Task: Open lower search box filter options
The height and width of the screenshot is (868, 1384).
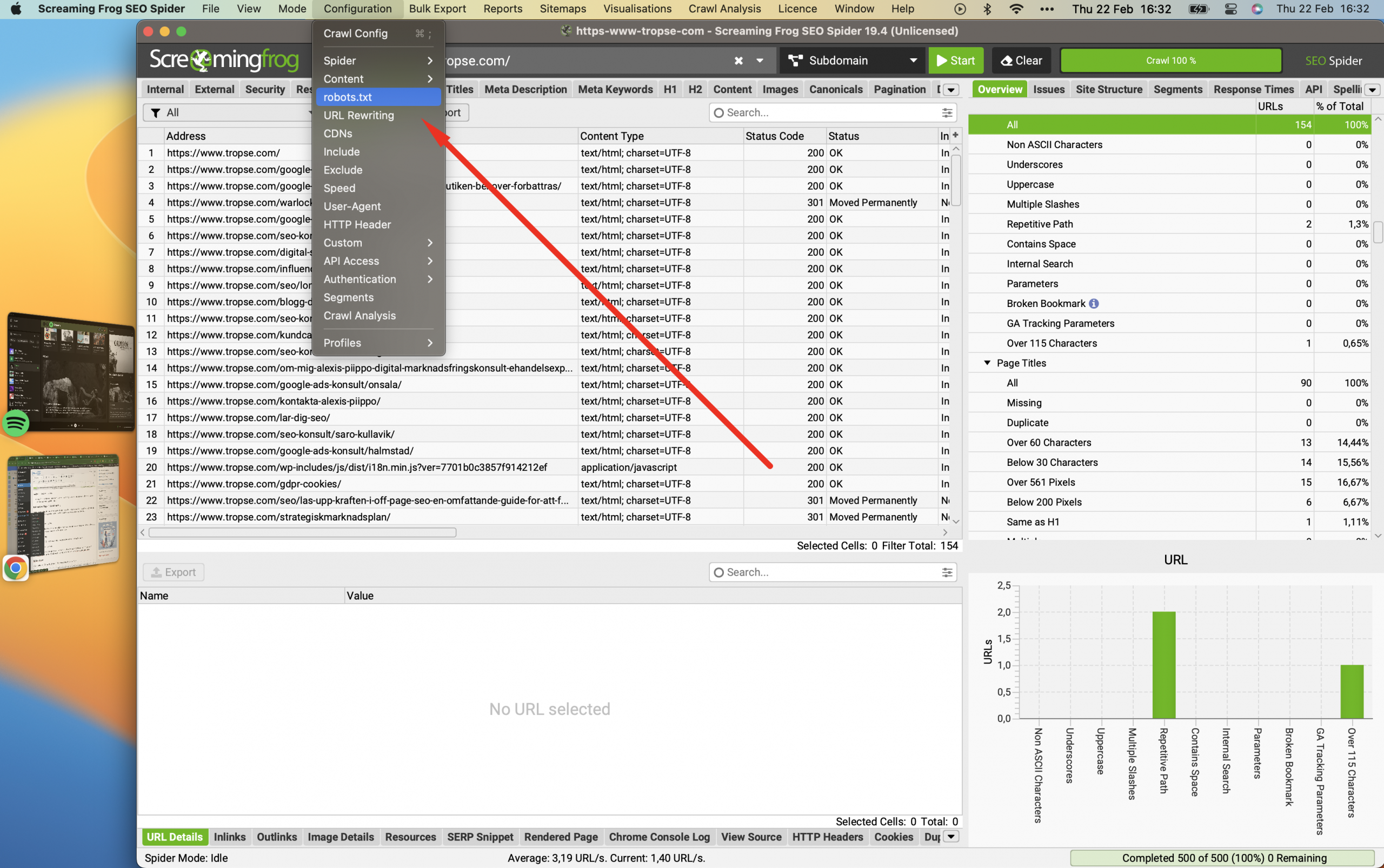Action: pos(947,572)
